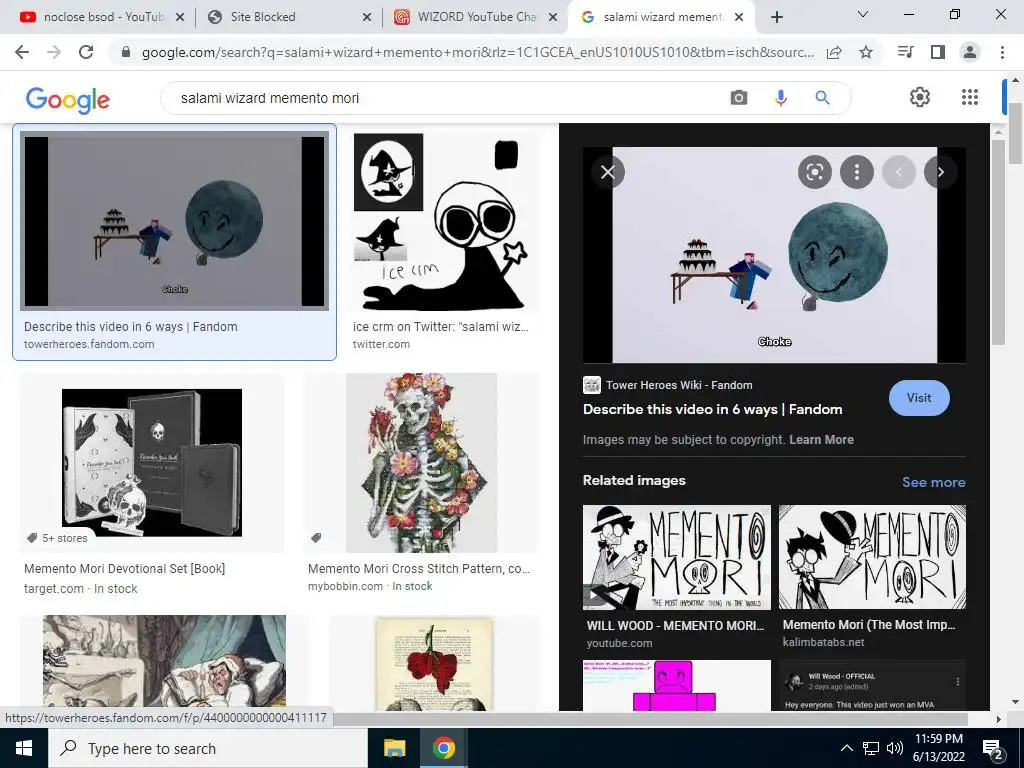The width and height of the screenshot is (1024, 768).
Task: Click the browser forward arrow
Action: click(x=54, y=52)
